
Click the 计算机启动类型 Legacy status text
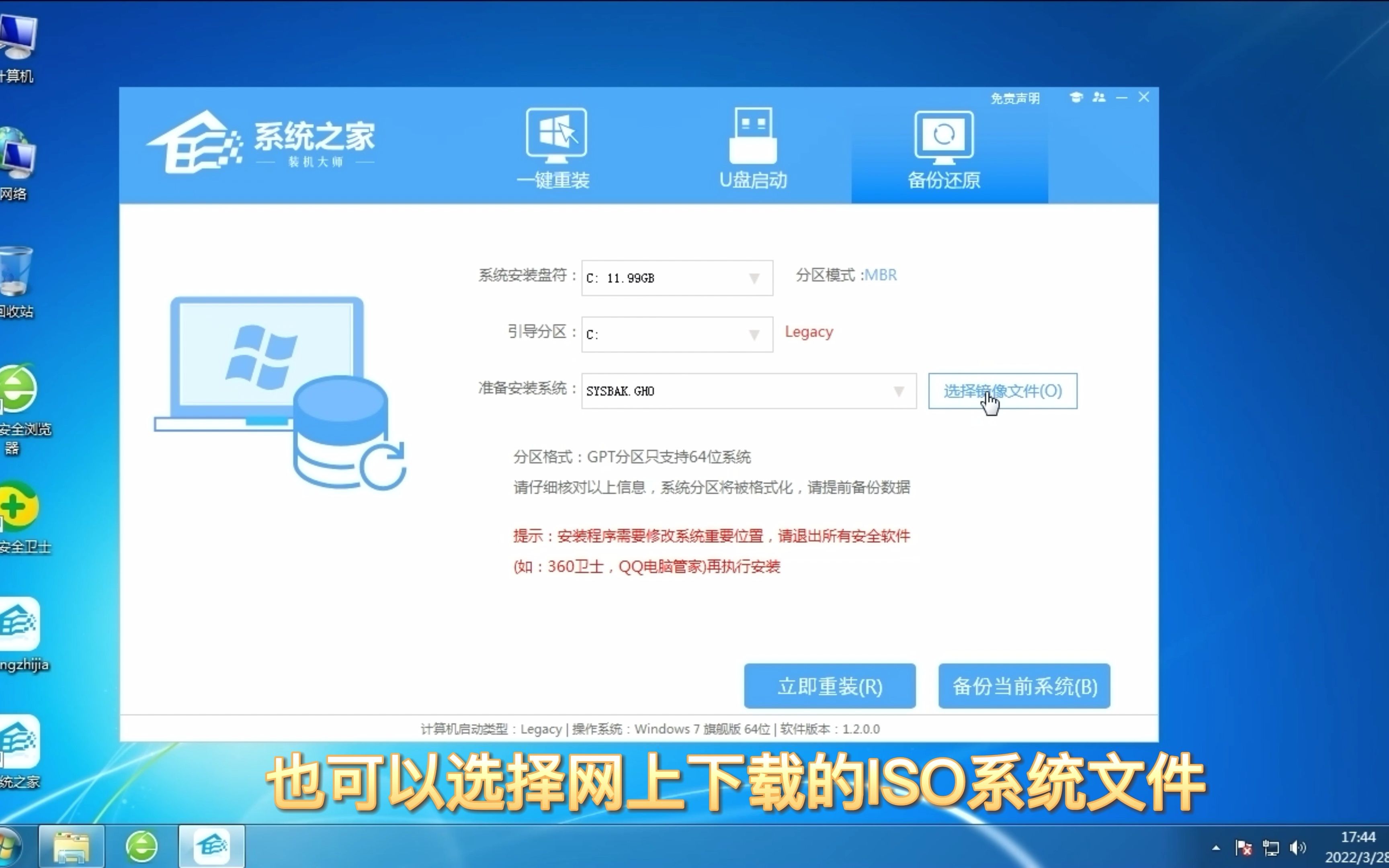491,729
